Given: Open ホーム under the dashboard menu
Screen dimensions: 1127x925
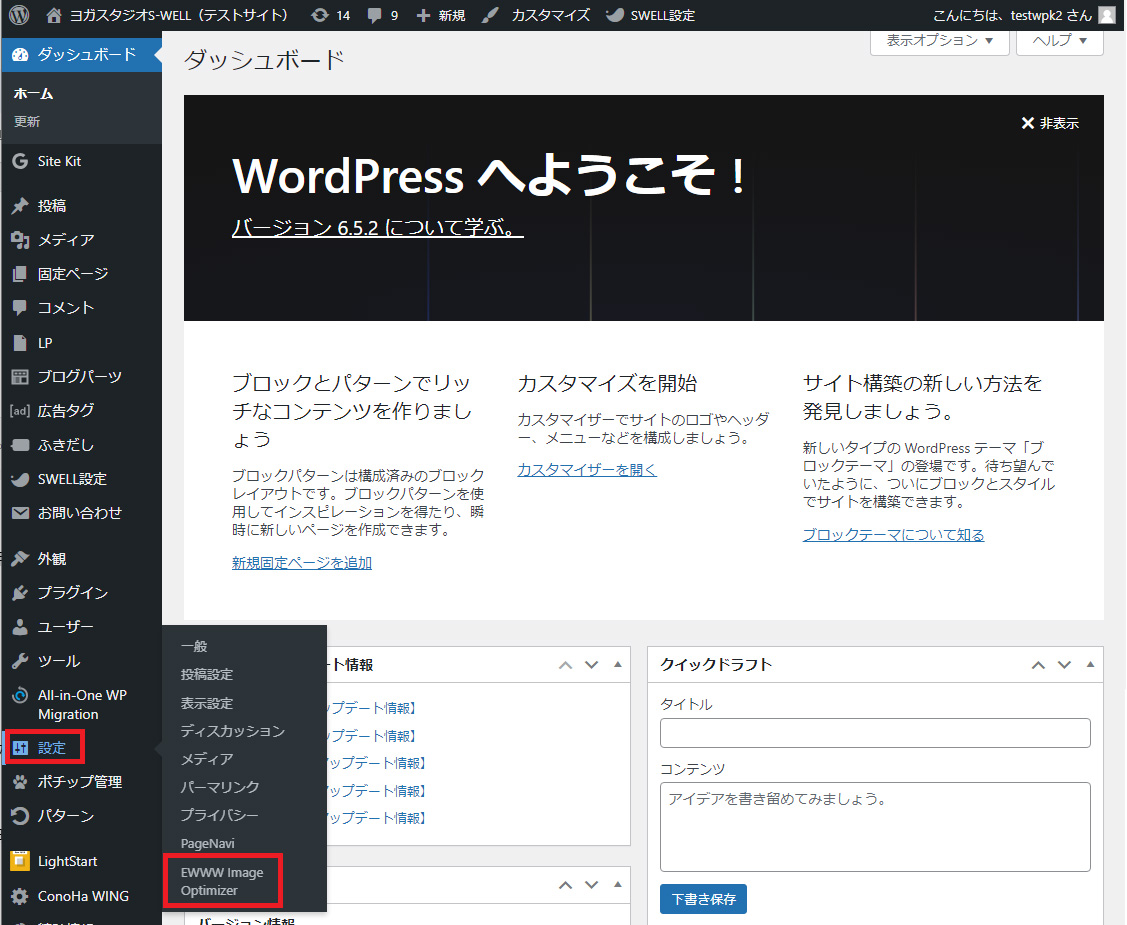Looking at the screenshot, I should pyautogui.click(x=33, y=93).
